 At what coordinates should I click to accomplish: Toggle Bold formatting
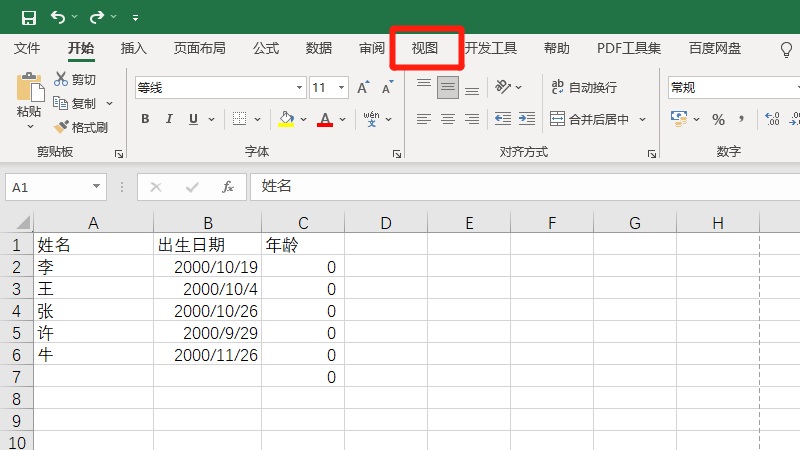pyautogui.click(x=145, y=119)
